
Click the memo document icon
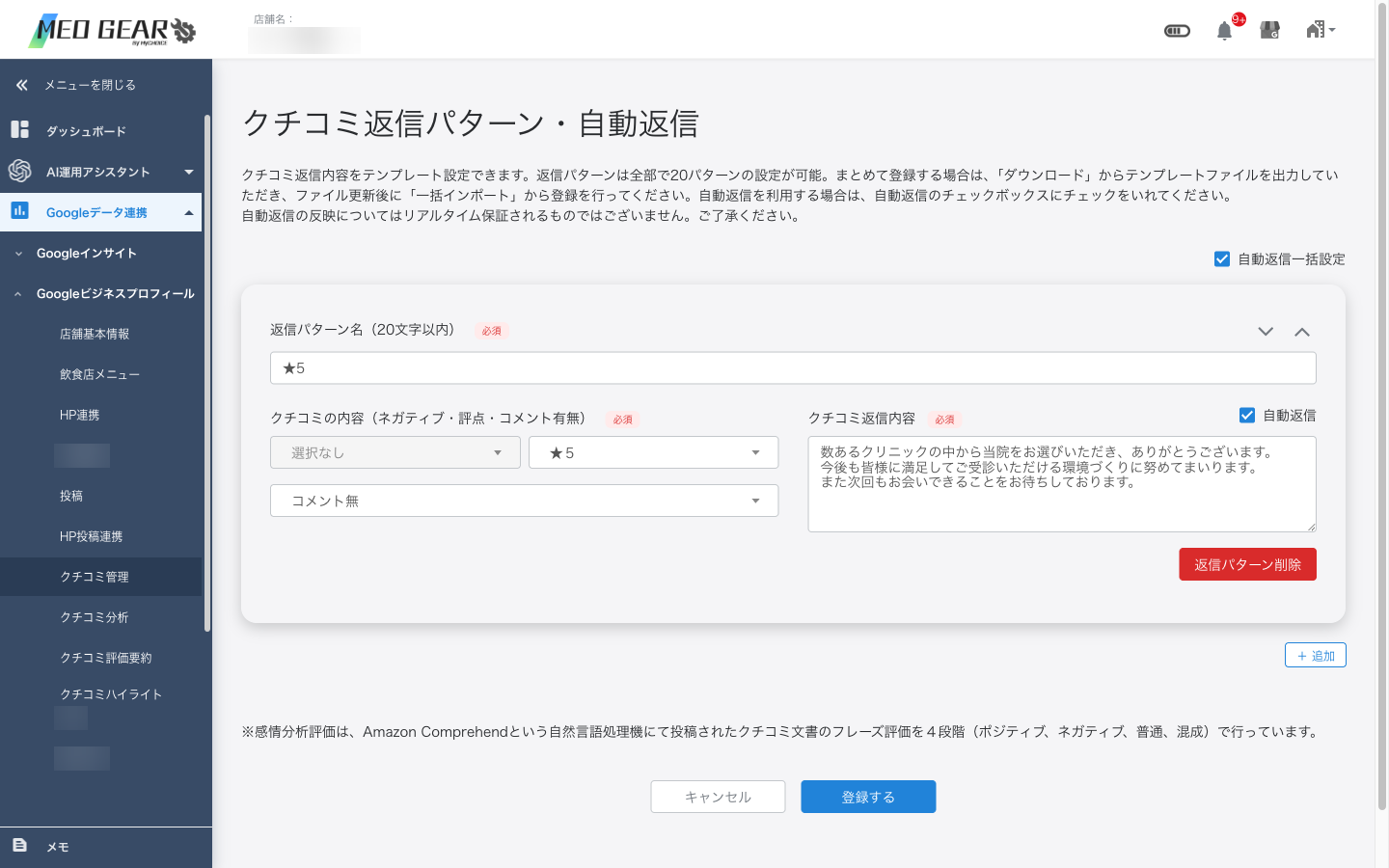(x=19, y=845)
